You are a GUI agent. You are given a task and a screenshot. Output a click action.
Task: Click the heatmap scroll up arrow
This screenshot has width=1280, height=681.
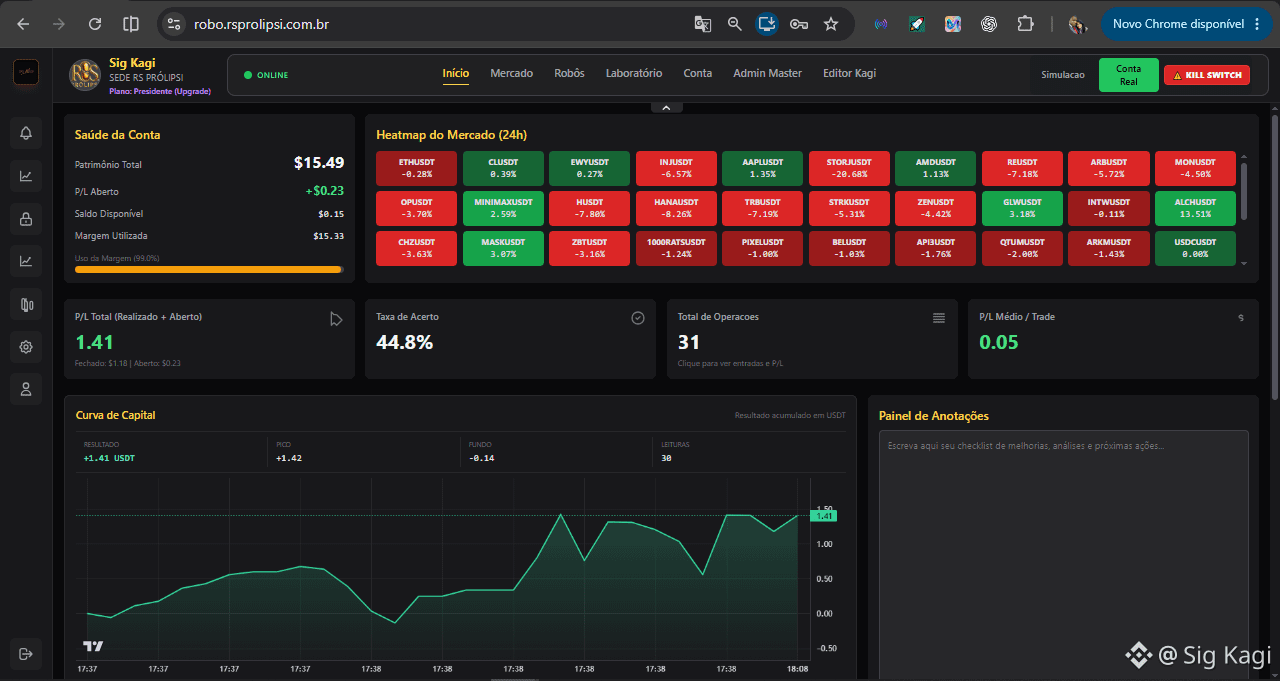pyautogui.click(x=1244, y=156)
